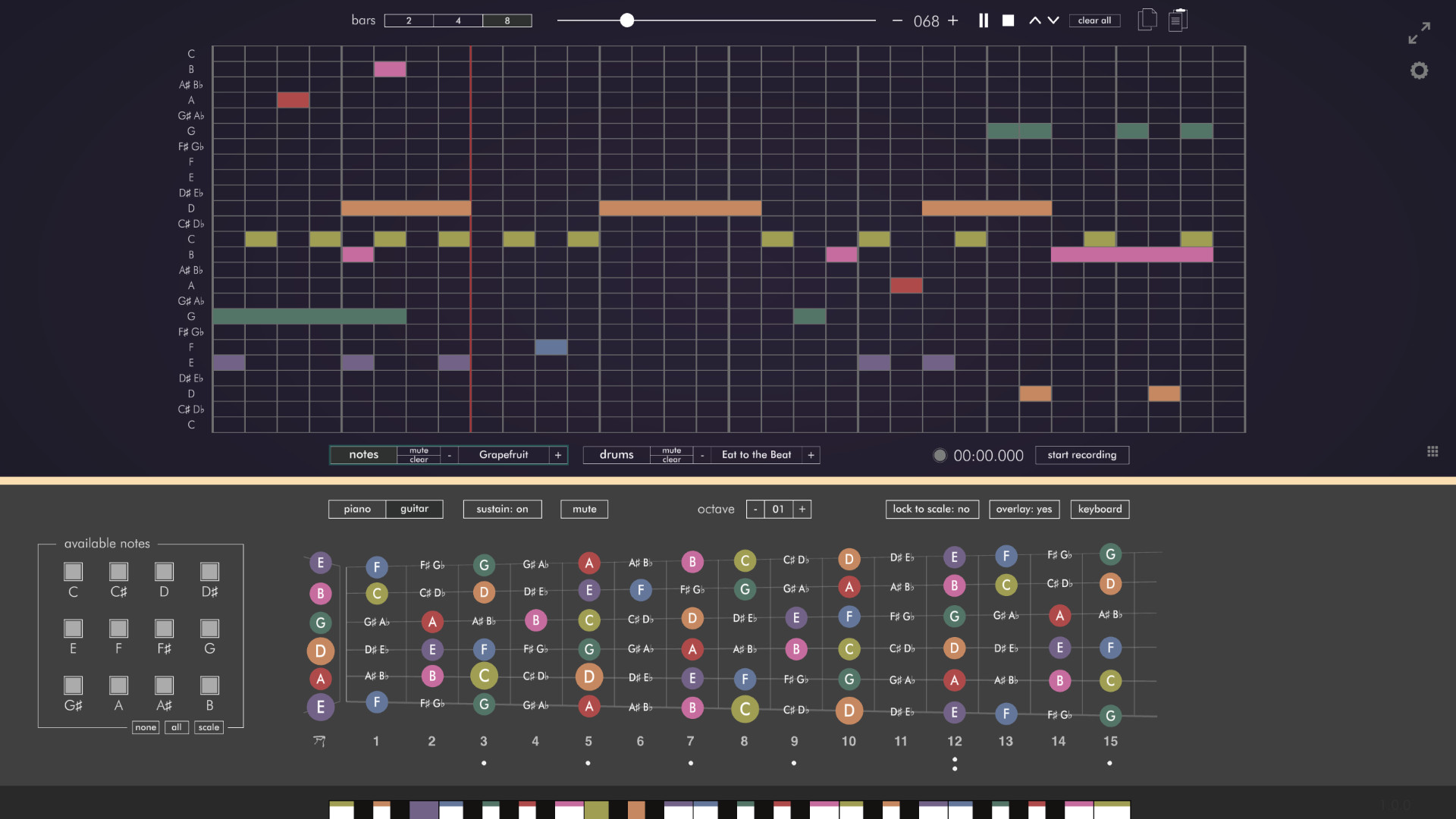The width and height of the screenshot is (1456, 819).
Task: Click start recording button
Action: click(1082, 455)
